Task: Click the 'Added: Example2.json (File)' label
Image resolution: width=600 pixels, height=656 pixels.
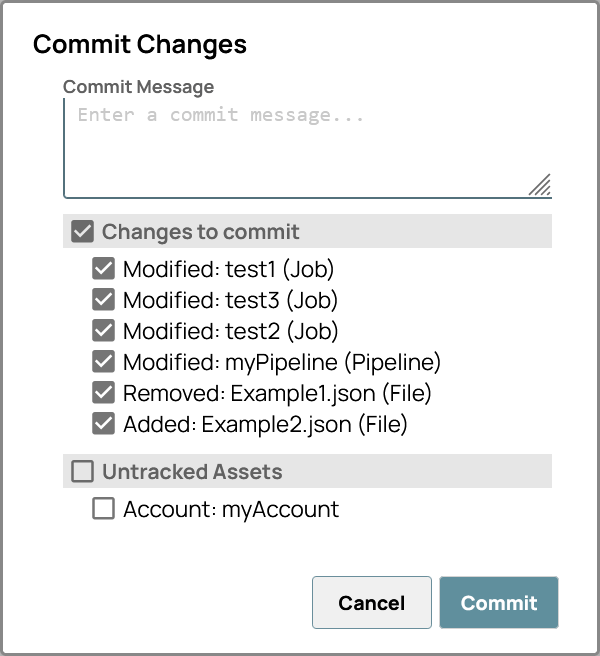Action: click(265, 424)
